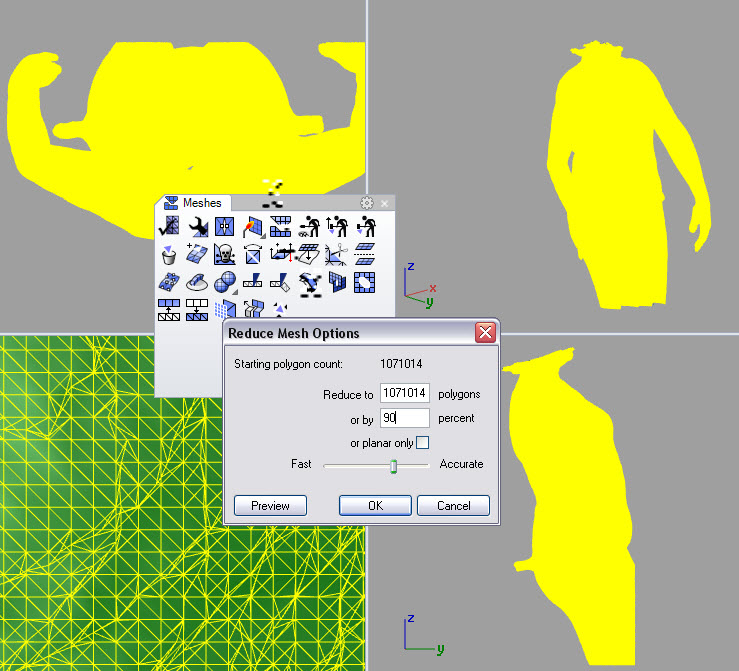Select the Apply mesh to surface icon

pos(309,254)
